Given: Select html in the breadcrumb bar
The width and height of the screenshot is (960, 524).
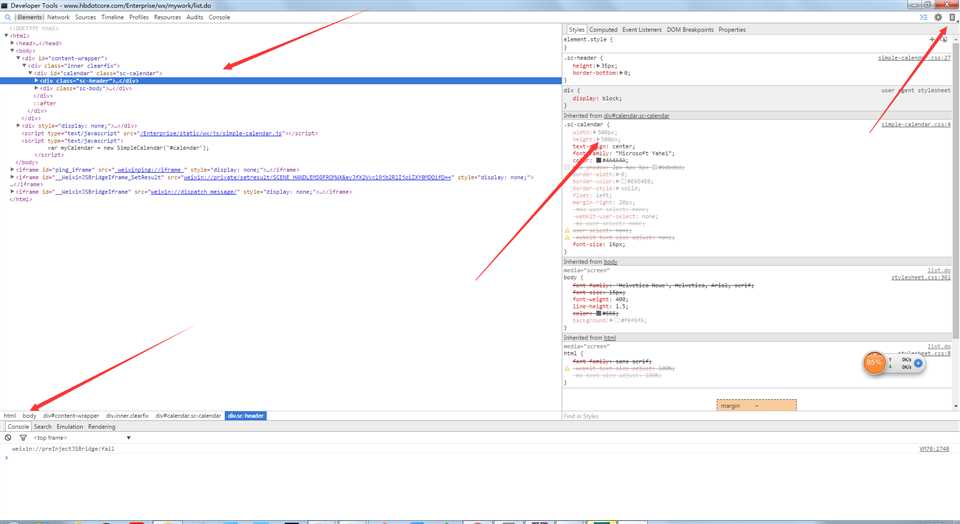Looking at the screenshot, I should (10, 416).
